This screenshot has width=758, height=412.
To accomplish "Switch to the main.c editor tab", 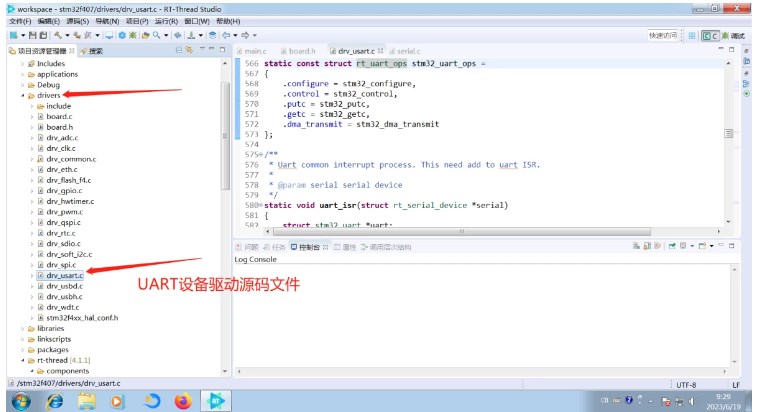I will 252,51.
